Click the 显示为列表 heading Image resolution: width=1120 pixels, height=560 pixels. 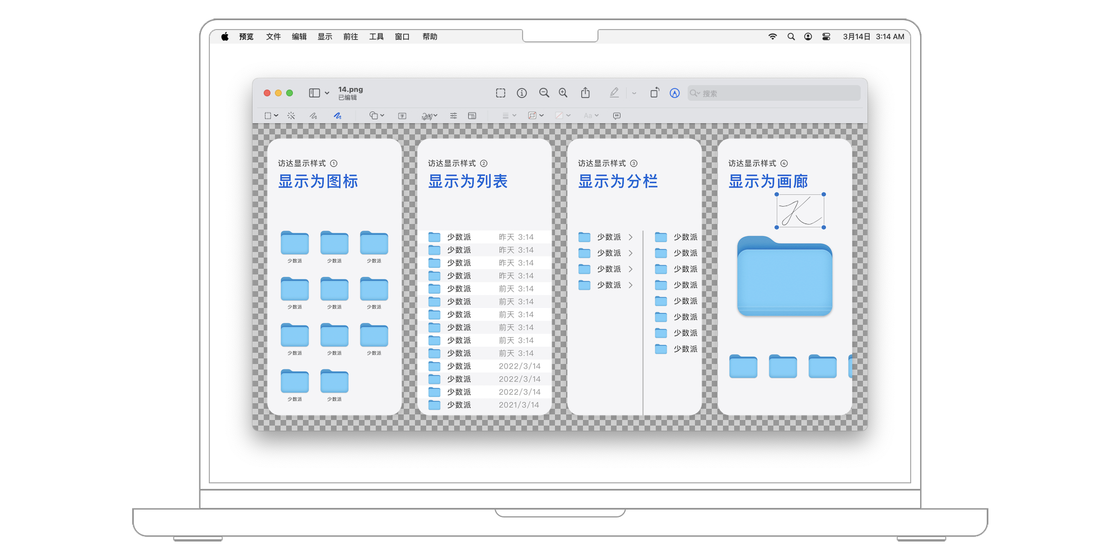pos(468,181)
